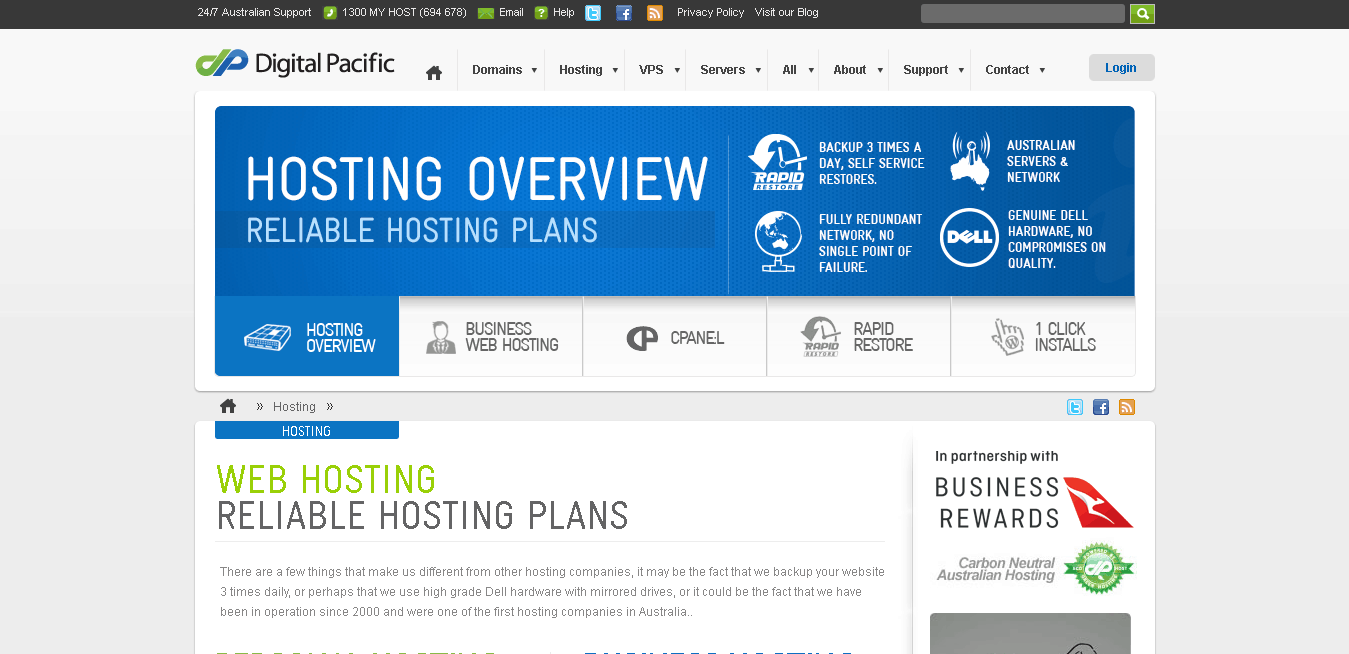Click the Login button
The width and height of the screenshot is (1349, 654).
[1121, 68]
